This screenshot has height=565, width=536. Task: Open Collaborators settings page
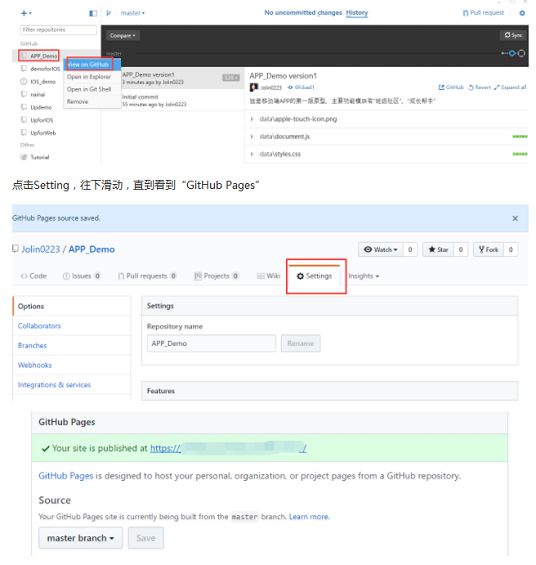coord(39,326)
